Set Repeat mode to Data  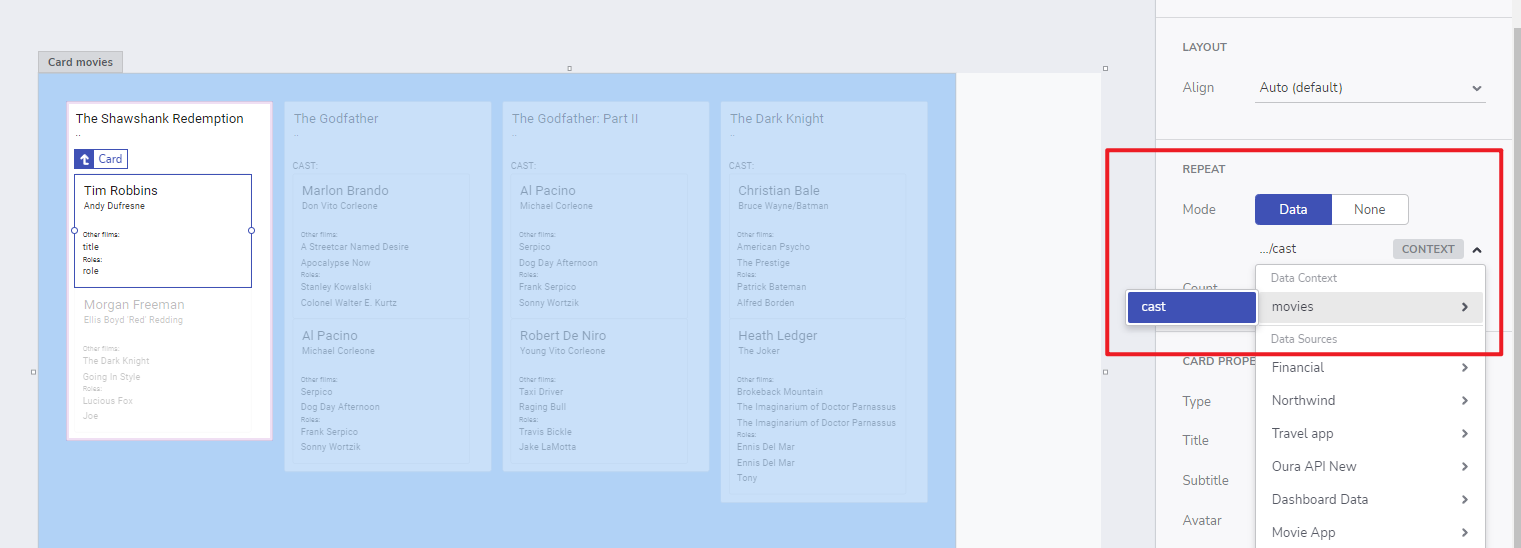(1293, 210)
